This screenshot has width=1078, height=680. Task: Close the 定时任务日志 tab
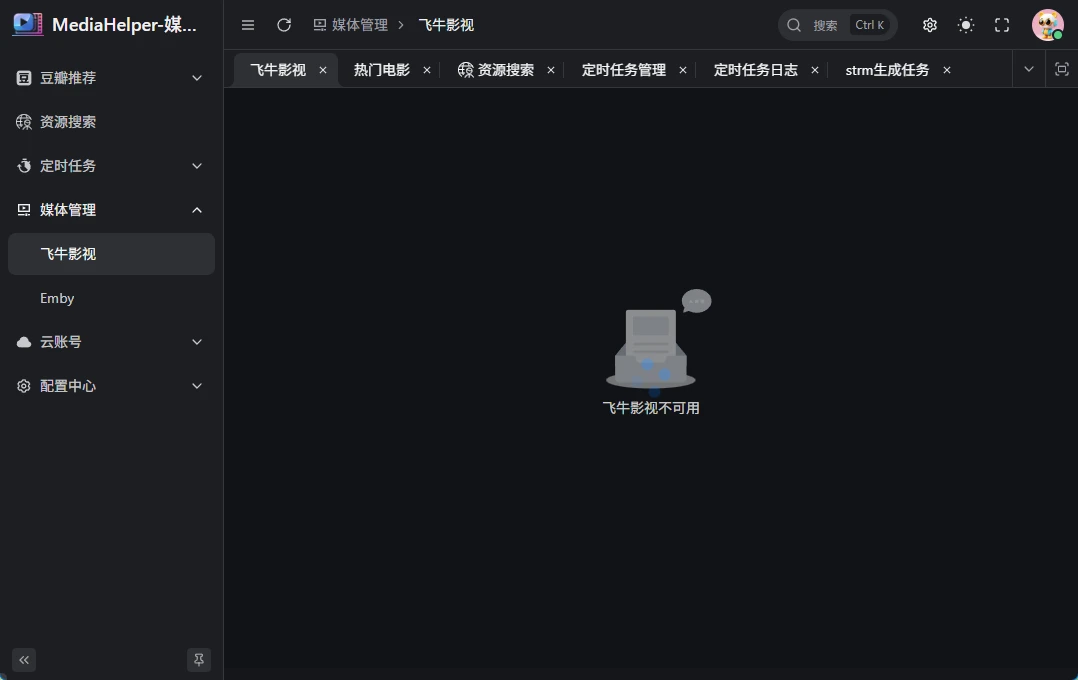815,70
